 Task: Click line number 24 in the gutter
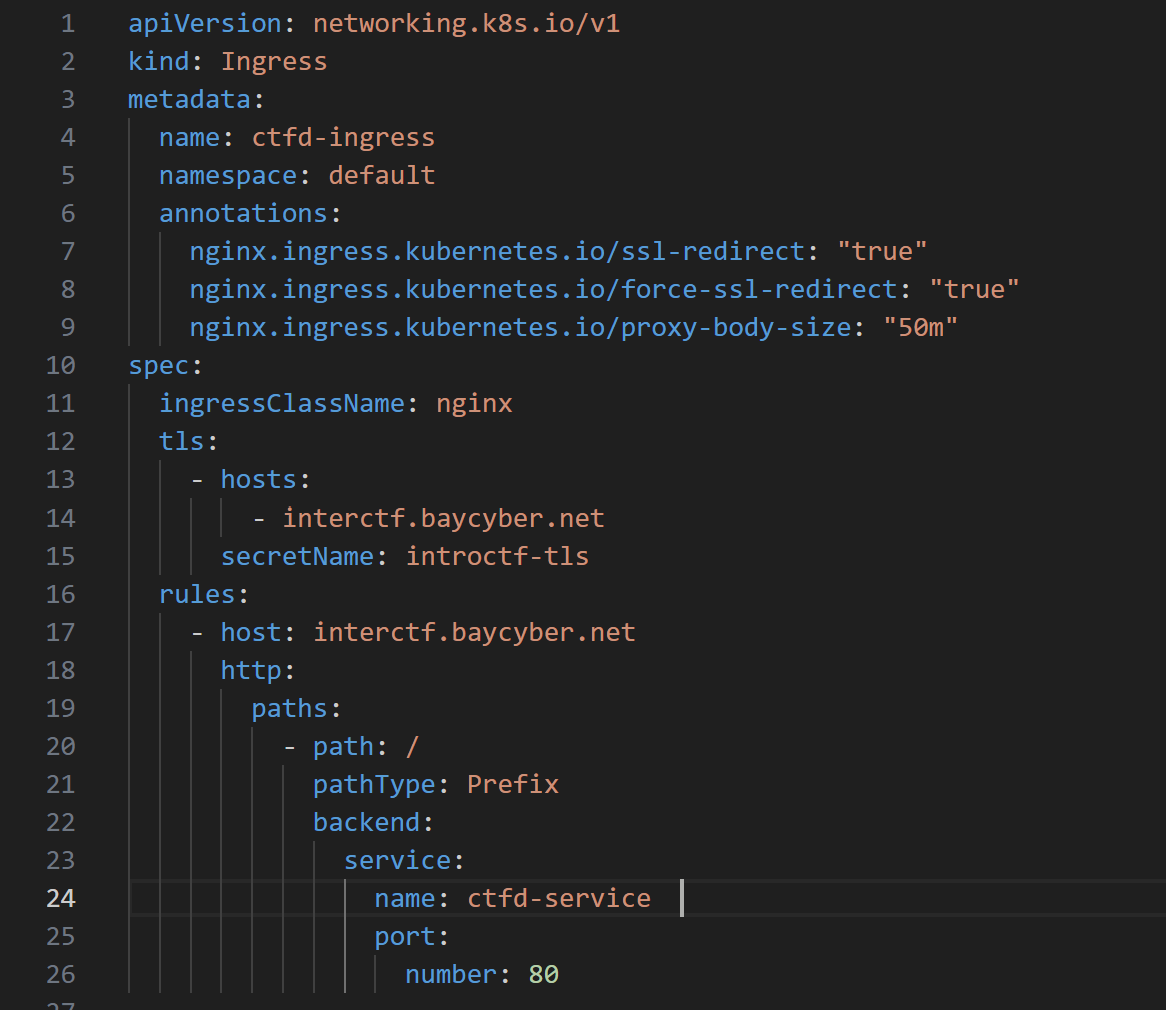coord(61,898)
